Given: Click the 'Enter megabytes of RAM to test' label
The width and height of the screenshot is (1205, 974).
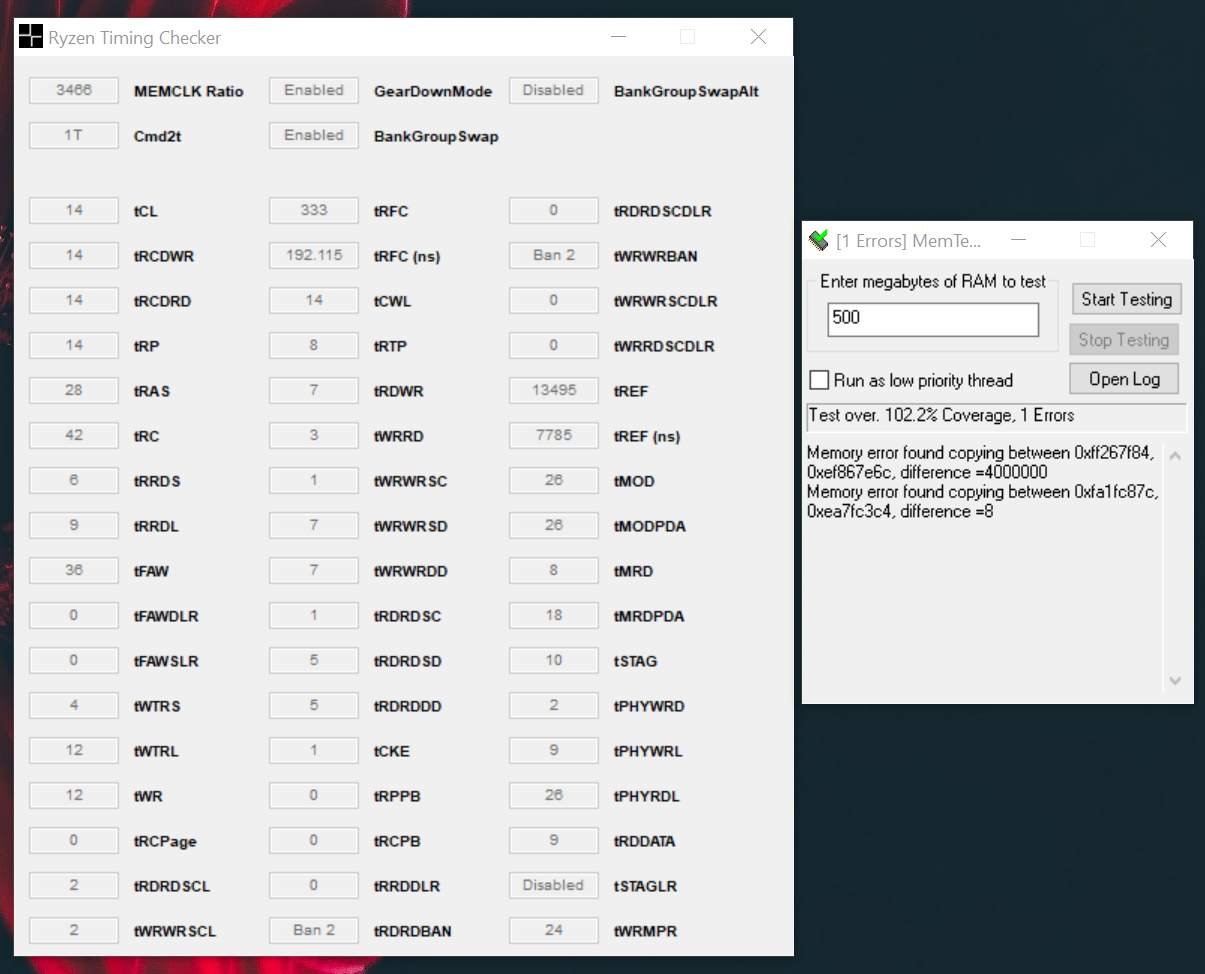Looking at the screenshot, I should pos(933,282).
